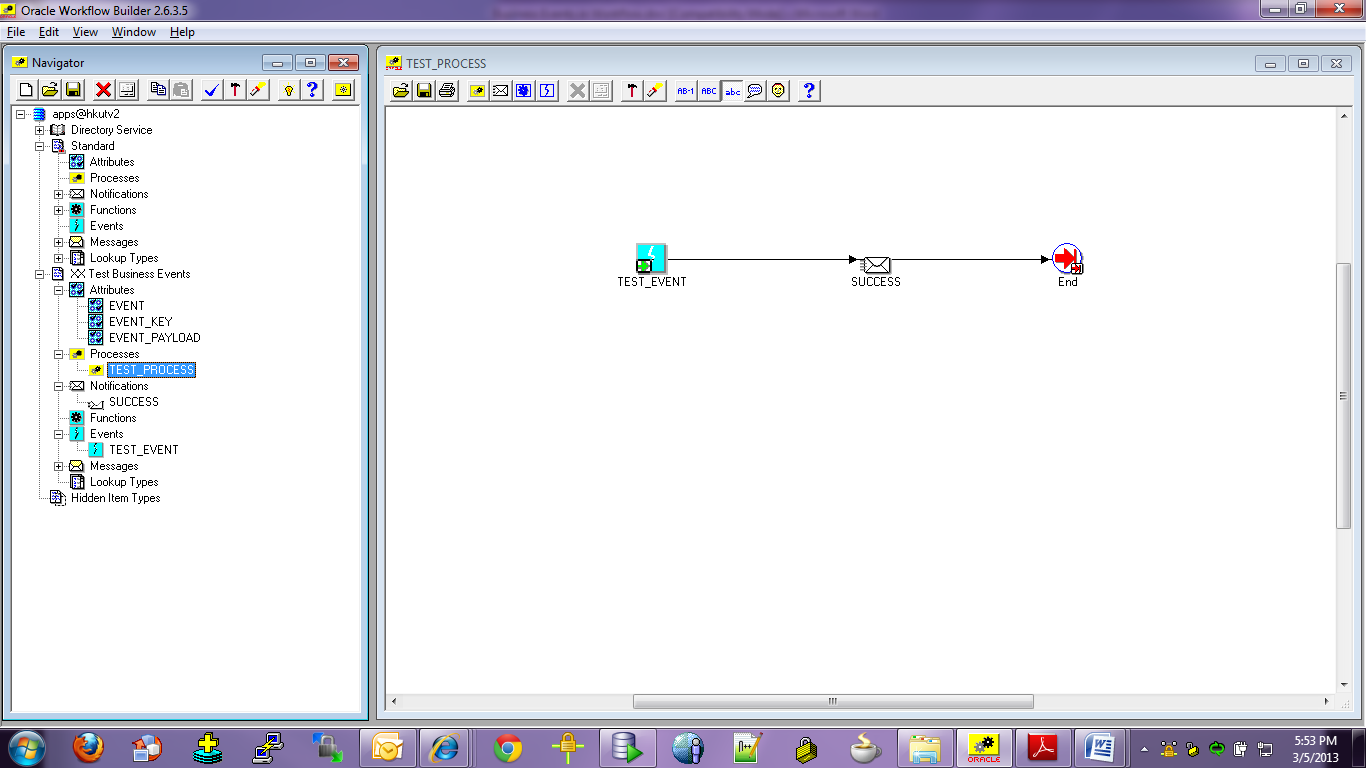
Task: Collapse the Standard item type
Action: pos(40,146)
